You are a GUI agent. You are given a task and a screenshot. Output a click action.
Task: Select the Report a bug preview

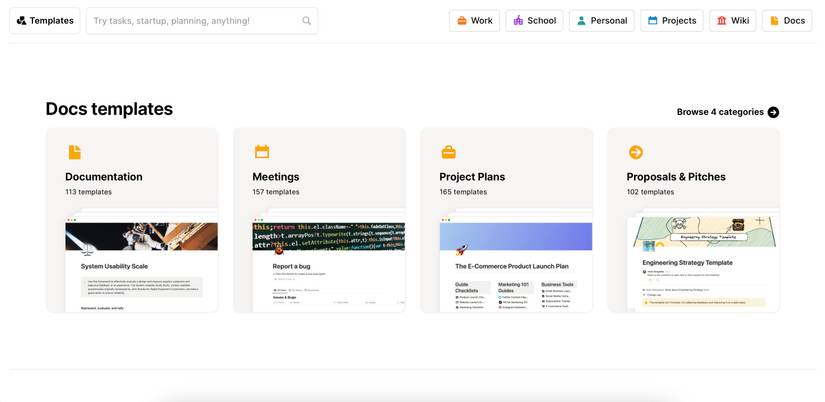click(x=329, y=267)
